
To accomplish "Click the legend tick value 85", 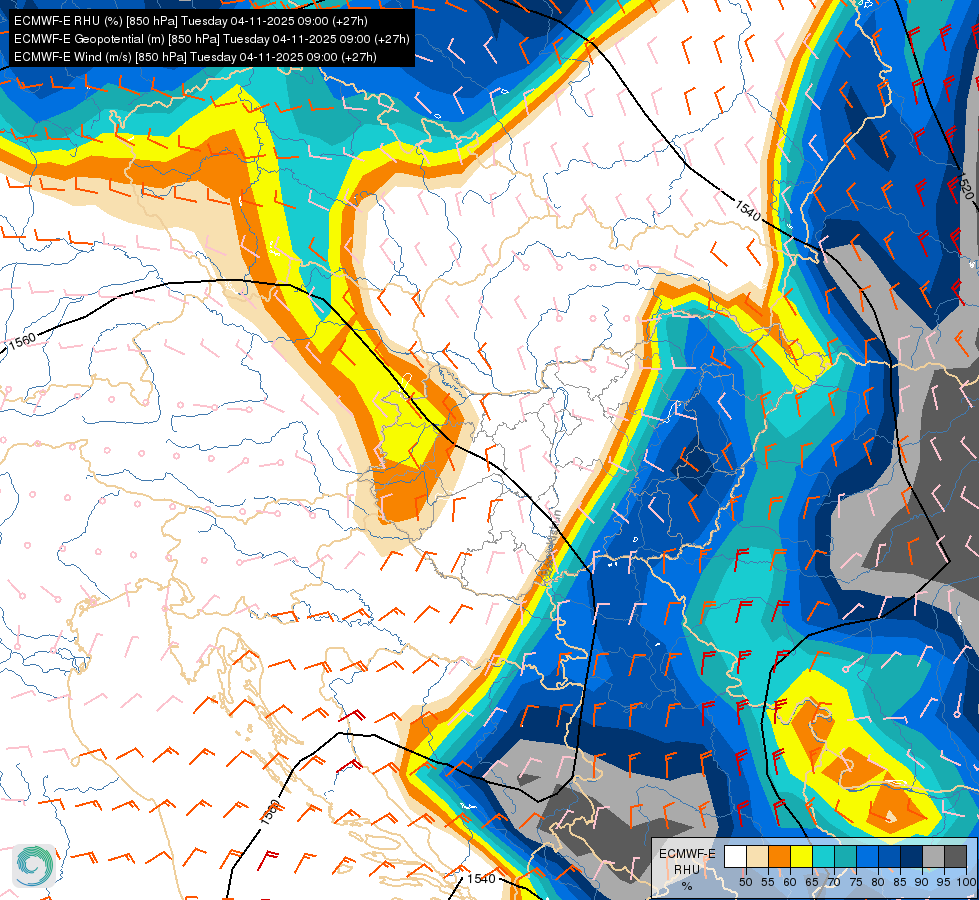I will pos(900,882).
